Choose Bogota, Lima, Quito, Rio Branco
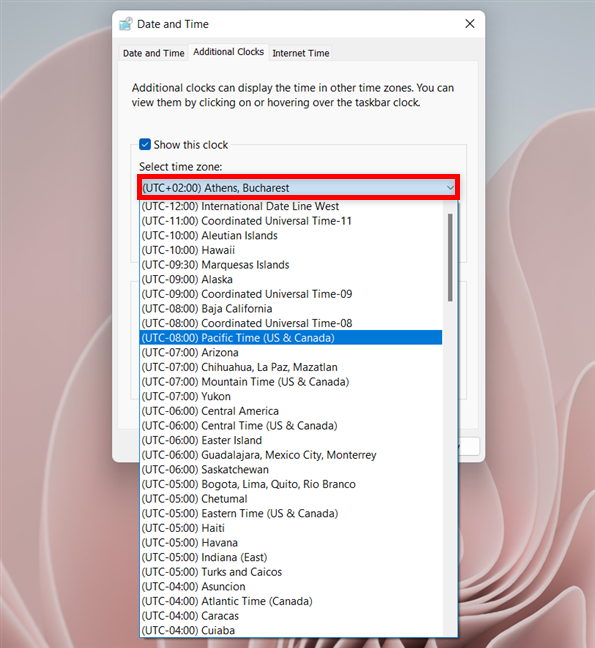The width and height of the screenshot is (595, 648). pos(291,484)
